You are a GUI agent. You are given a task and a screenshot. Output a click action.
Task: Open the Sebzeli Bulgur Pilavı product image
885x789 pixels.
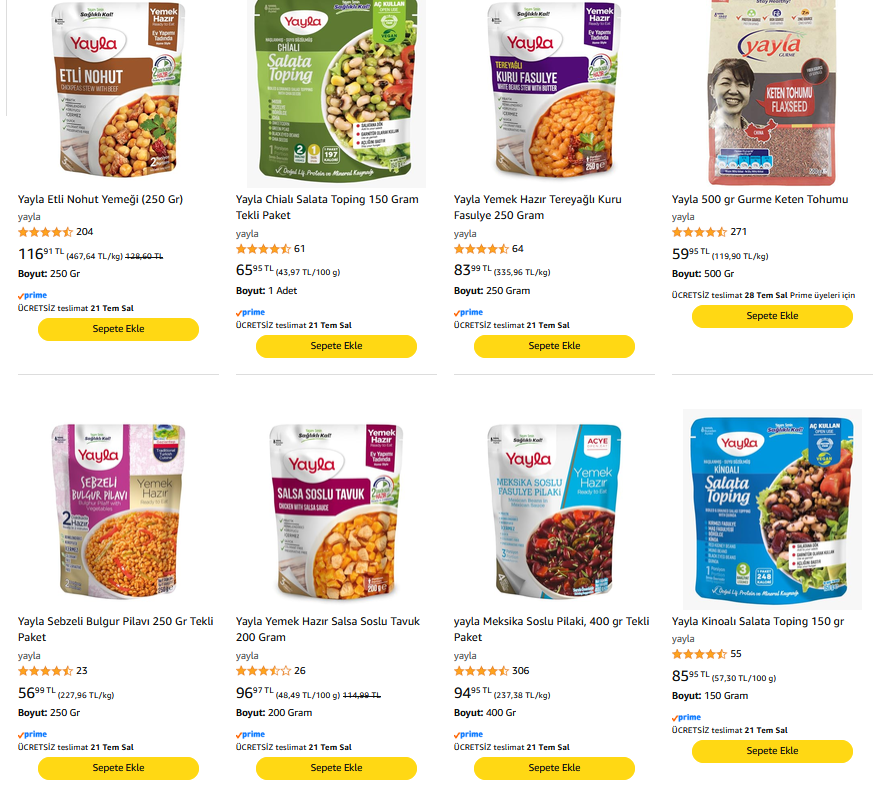click(x=118, y=511)
